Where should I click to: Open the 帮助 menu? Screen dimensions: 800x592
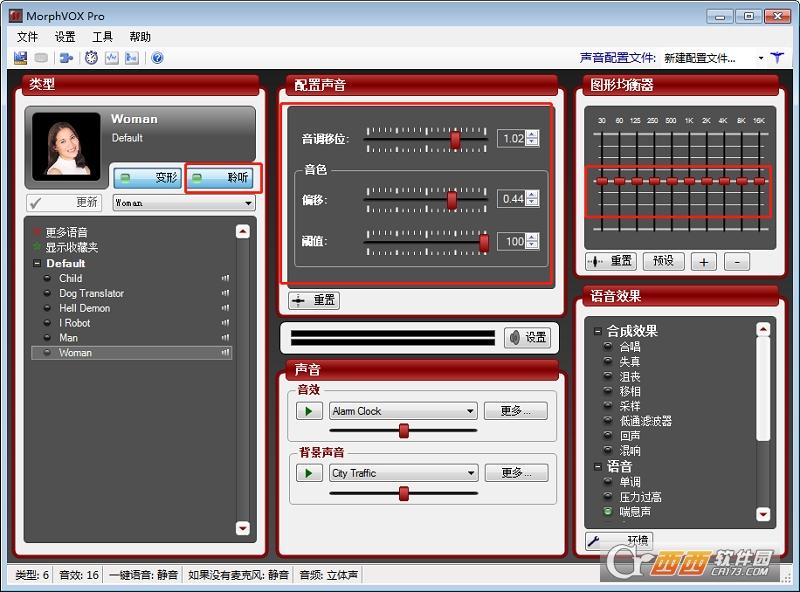click(x=140, y=37)
